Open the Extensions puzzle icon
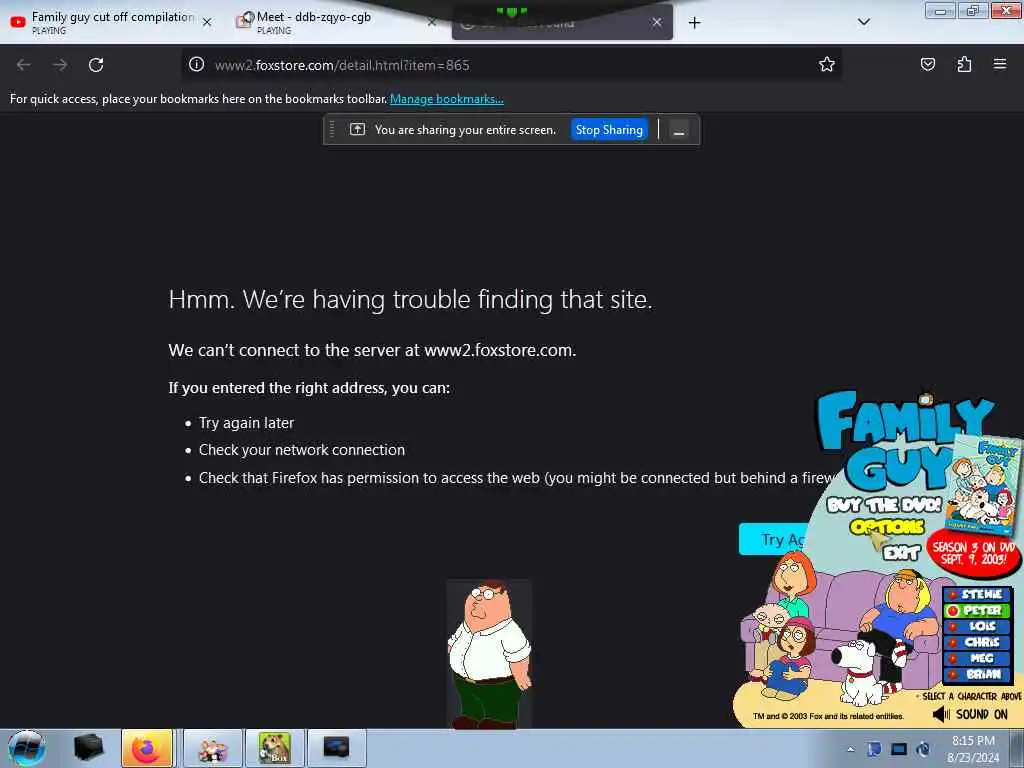This screenshot has height=768, width=1024. (x=964, y=64)
